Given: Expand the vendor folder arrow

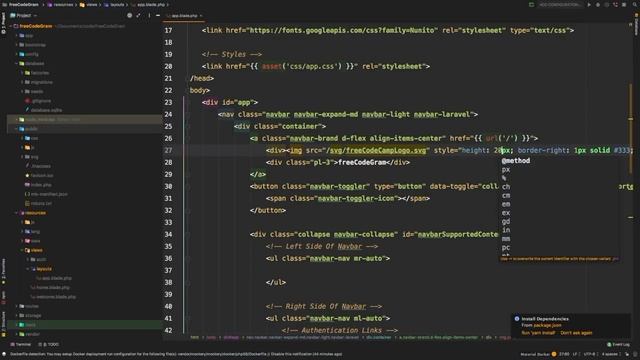Looking at the screenshot, I should (x=16, y=334).
